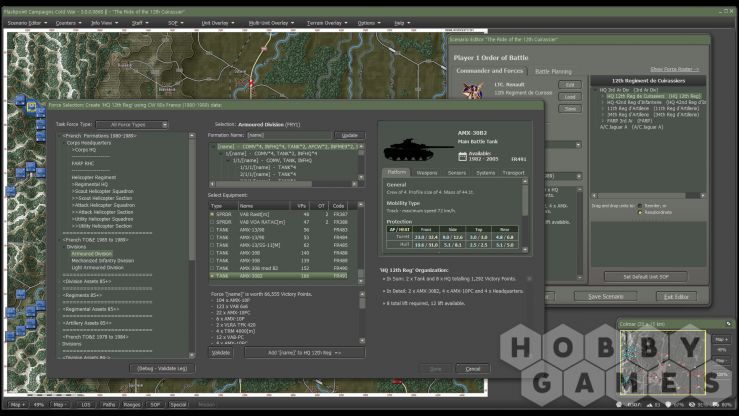Switch to the Platform tab
Screen dimensions: 739x416
coord(397,172)
